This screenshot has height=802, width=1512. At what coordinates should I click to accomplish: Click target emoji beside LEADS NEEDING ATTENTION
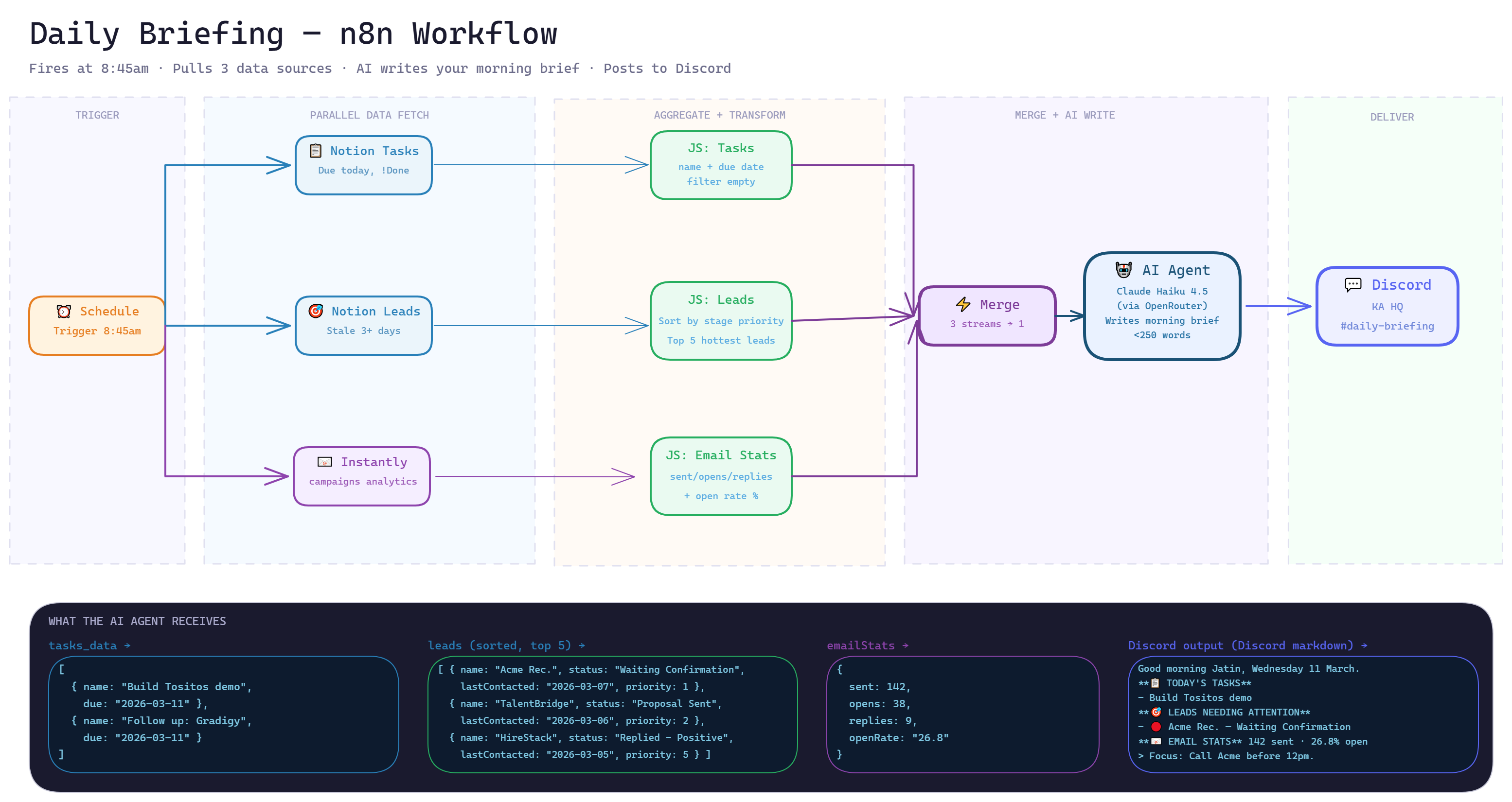[1156, 712]
